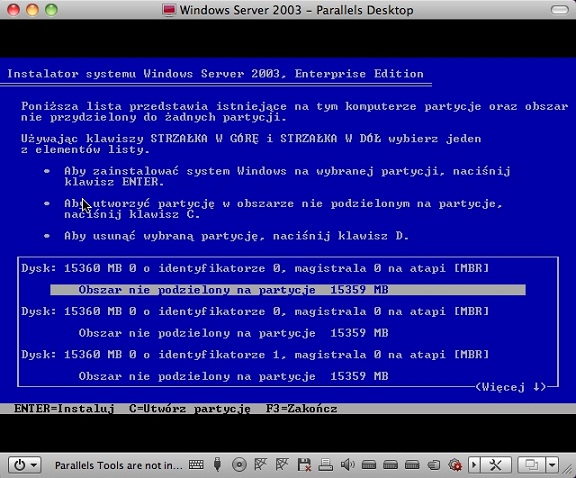
Task: Click the first hard disk icon
Action: pos(369,465)
